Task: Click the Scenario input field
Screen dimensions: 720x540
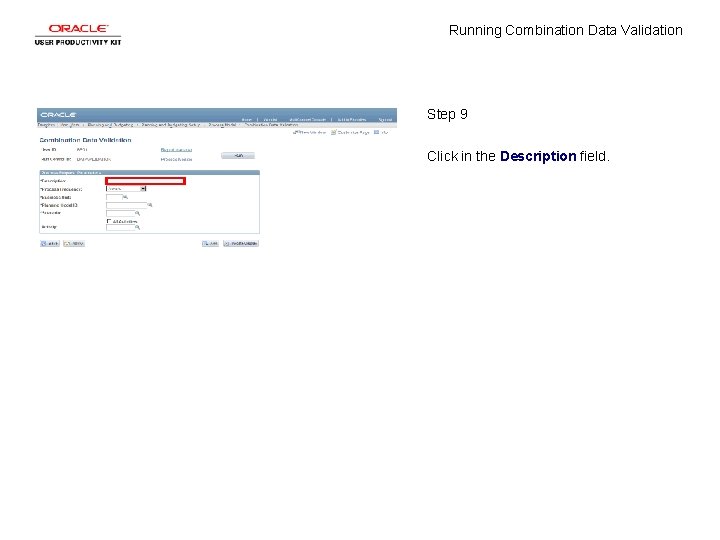Action: pyautogui.click(x=120, y=214)
